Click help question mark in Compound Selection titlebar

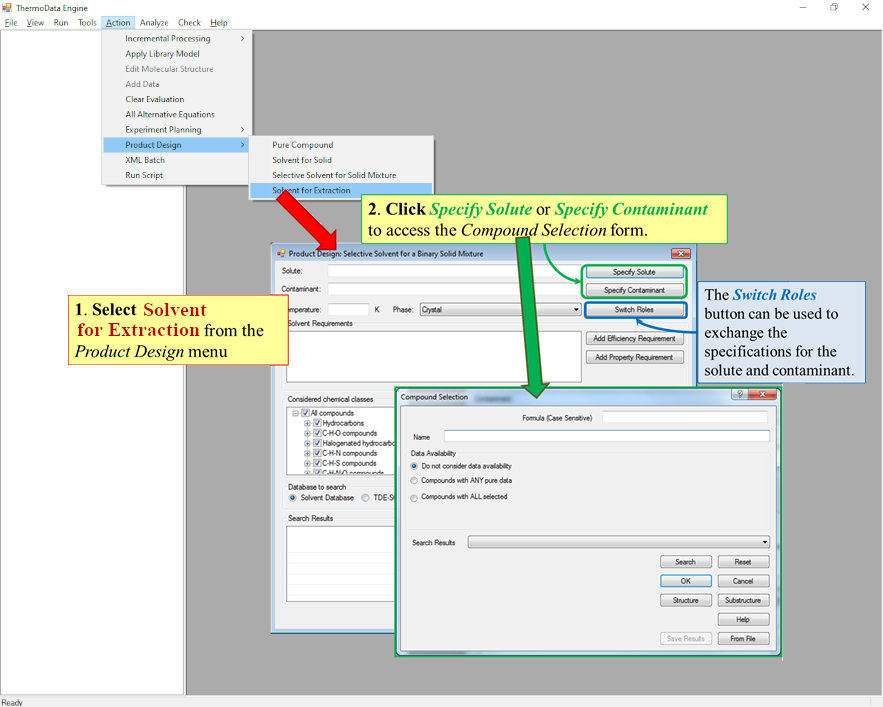[x=740, y=394]
